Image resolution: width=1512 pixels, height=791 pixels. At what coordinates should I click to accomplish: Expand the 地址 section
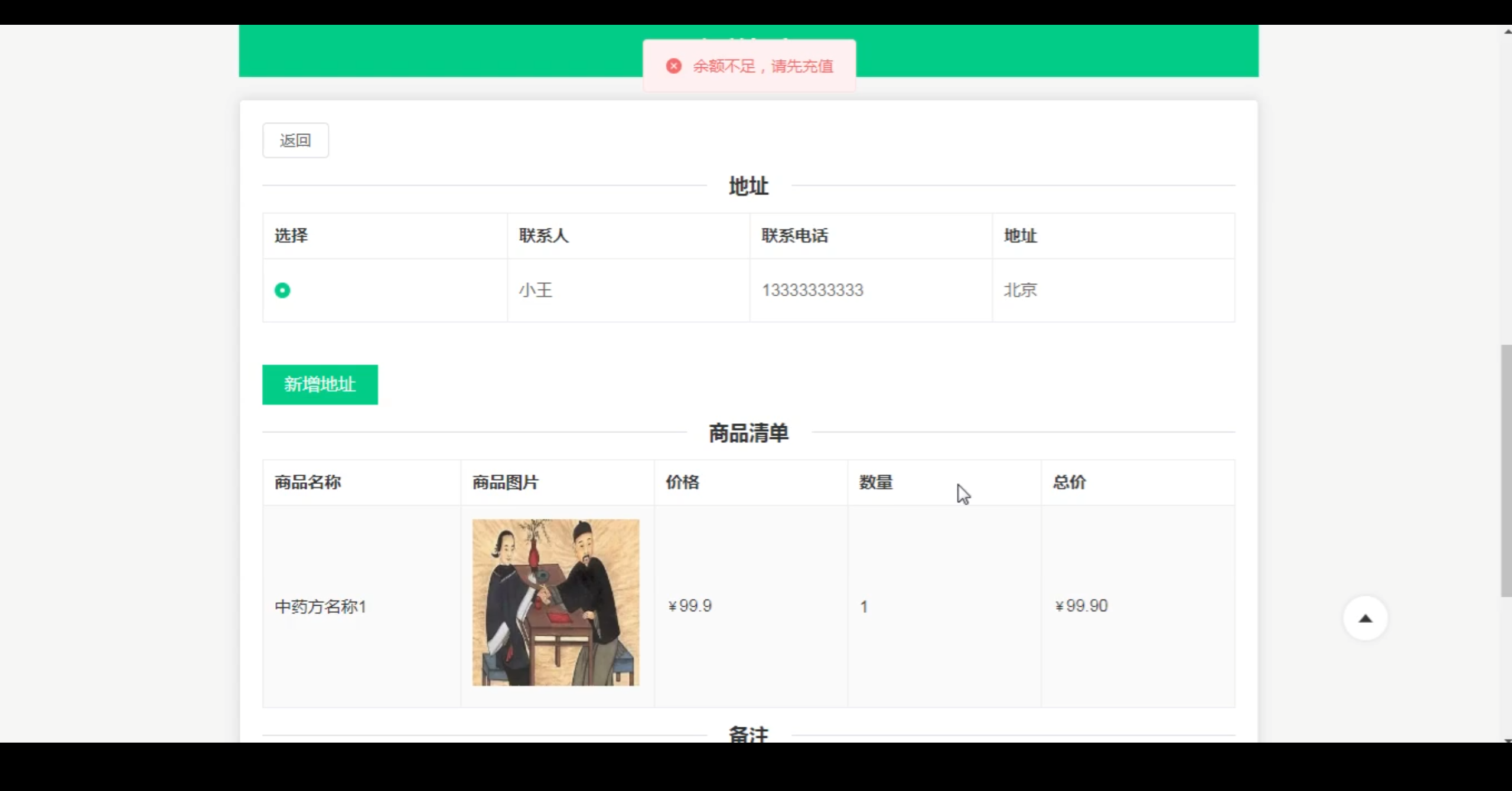pyautogui.click(x=748, y=185)
